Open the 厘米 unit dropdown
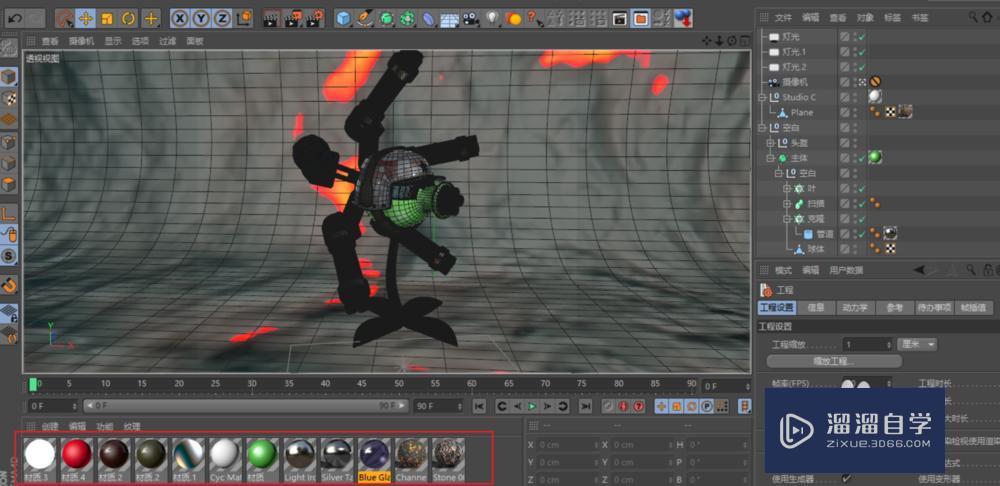The width and height of the screenshot is (1000, 486). [918, 344]
